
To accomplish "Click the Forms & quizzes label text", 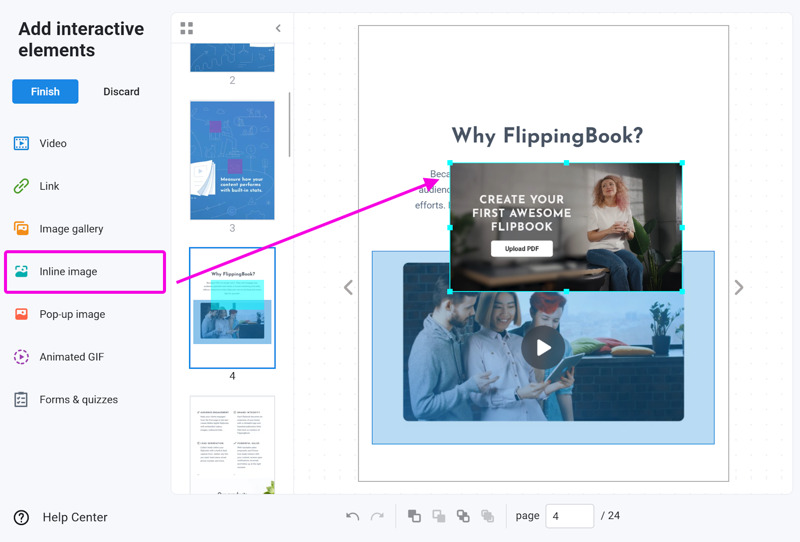I will (x=79, y=400).
